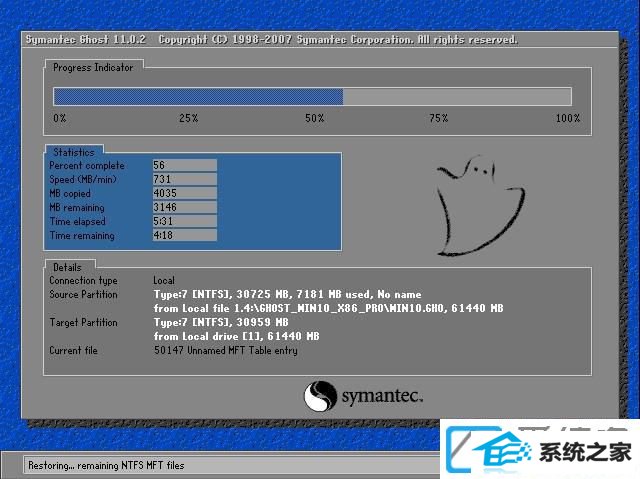Click the 25% progress scale label
640x479 pixels.
point(189,118)
